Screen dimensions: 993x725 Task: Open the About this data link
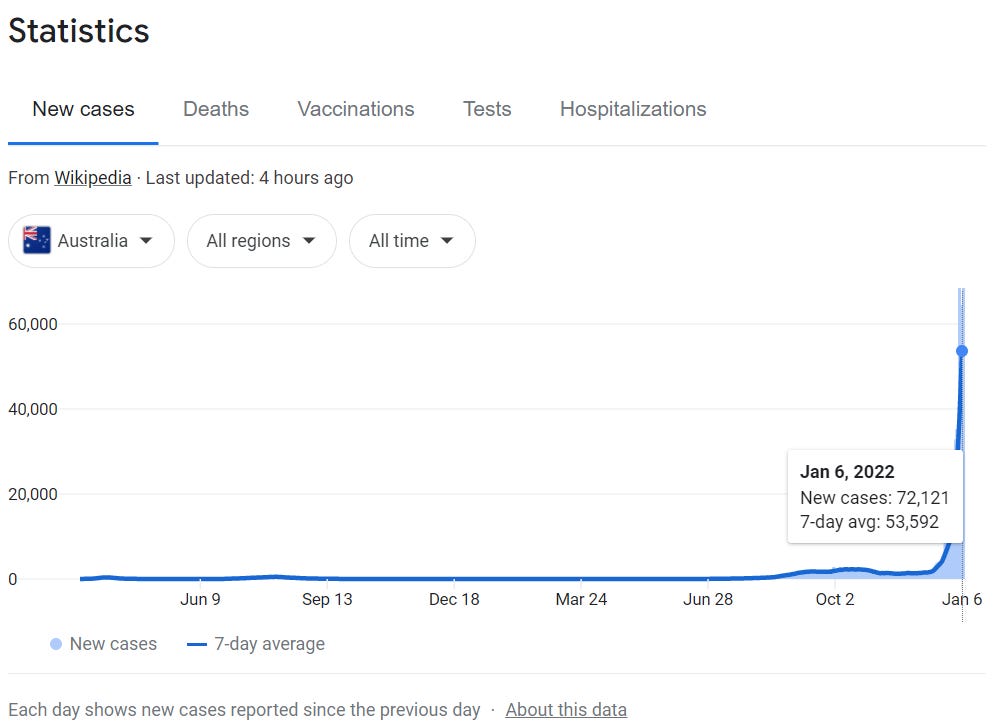[x=566, y=710]
